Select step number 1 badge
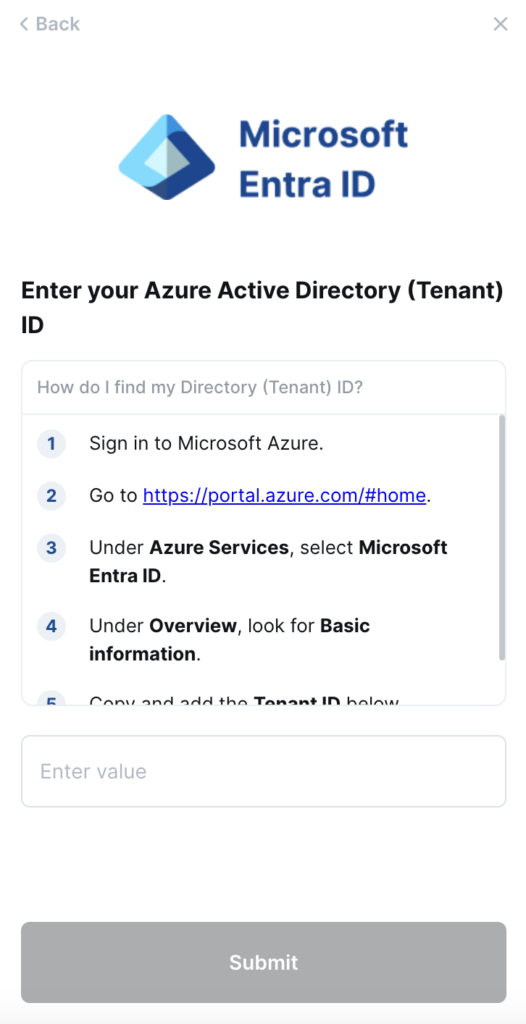Image resolution: width=526 pixels, height=1024 pixels. [x=51, y=445]
